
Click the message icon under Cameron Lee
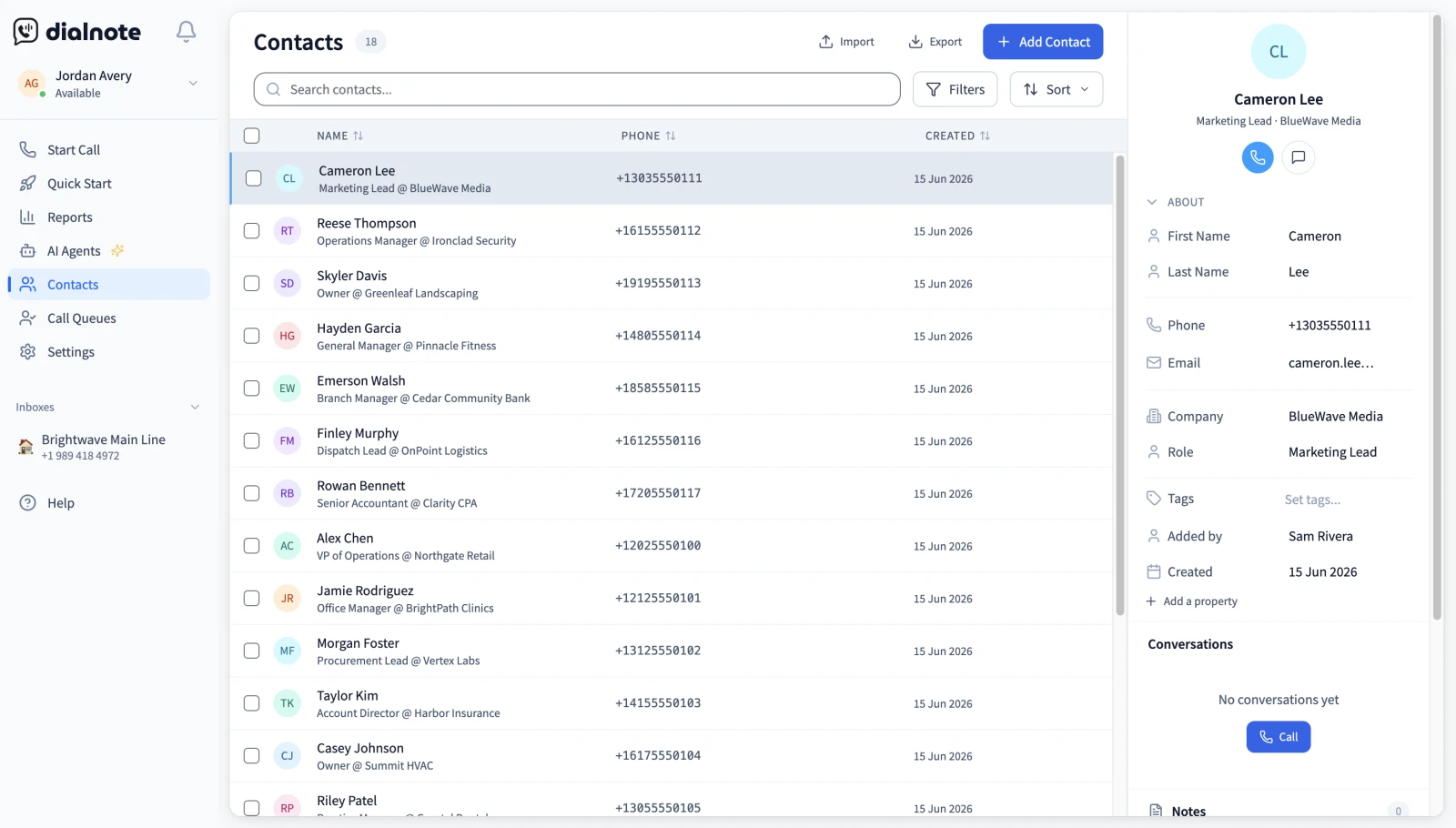point(1299,157)
